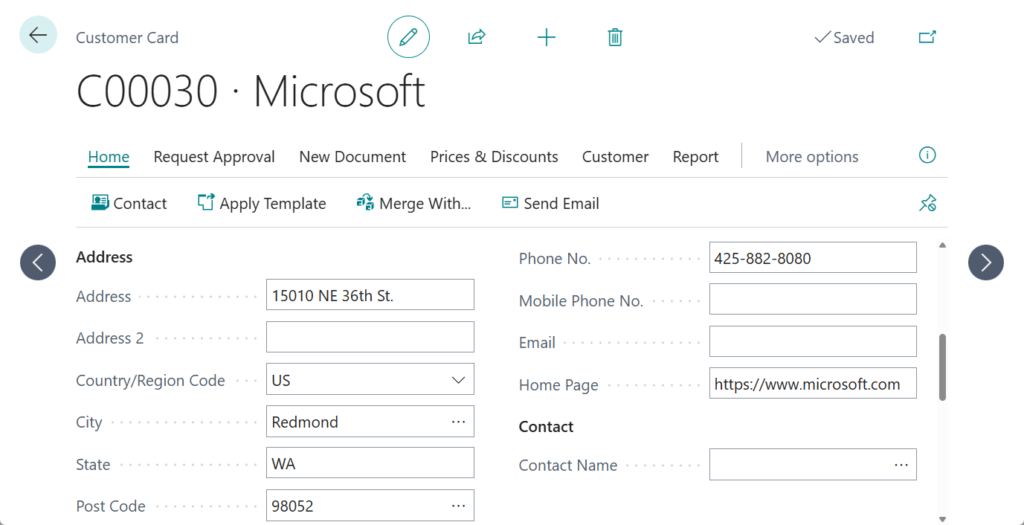
Task: Open the Prices & Discounts menu
Action: point(494,157)
